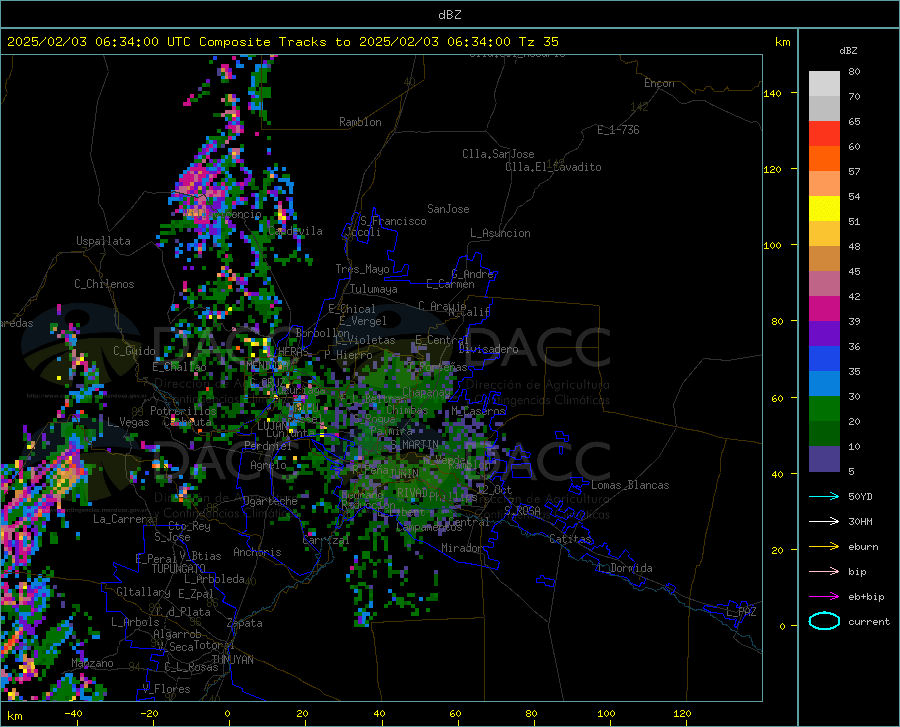Click the Encon place label

pos(659,83)
